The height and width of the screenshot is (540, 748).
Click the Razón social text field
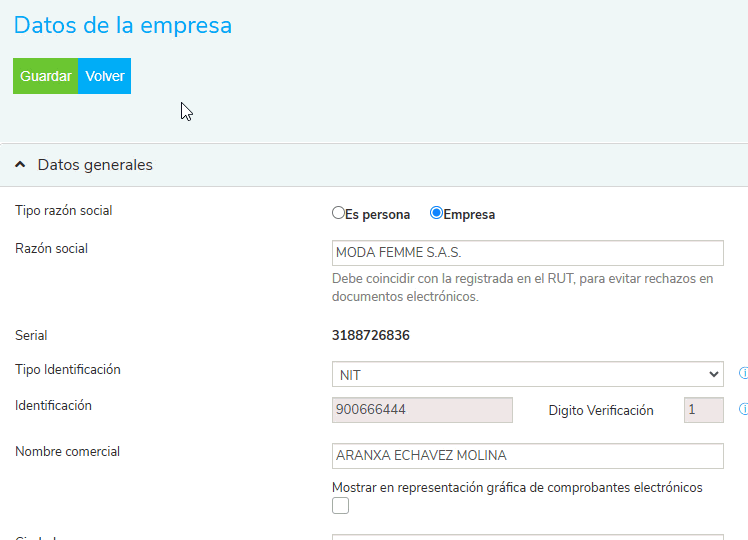tap(527, 253)
